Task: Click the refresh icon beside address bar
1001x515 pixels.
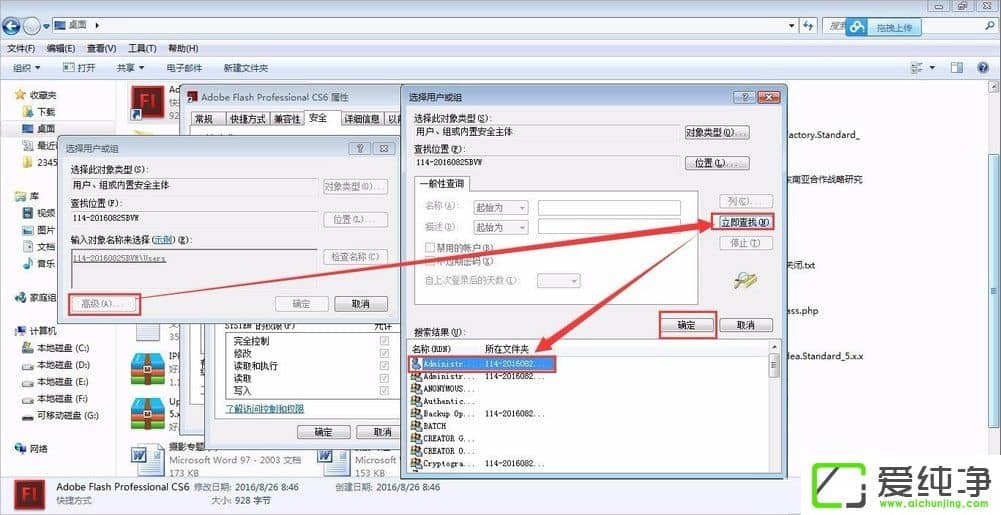Action: pyautogui.click(x=809, y=26)
